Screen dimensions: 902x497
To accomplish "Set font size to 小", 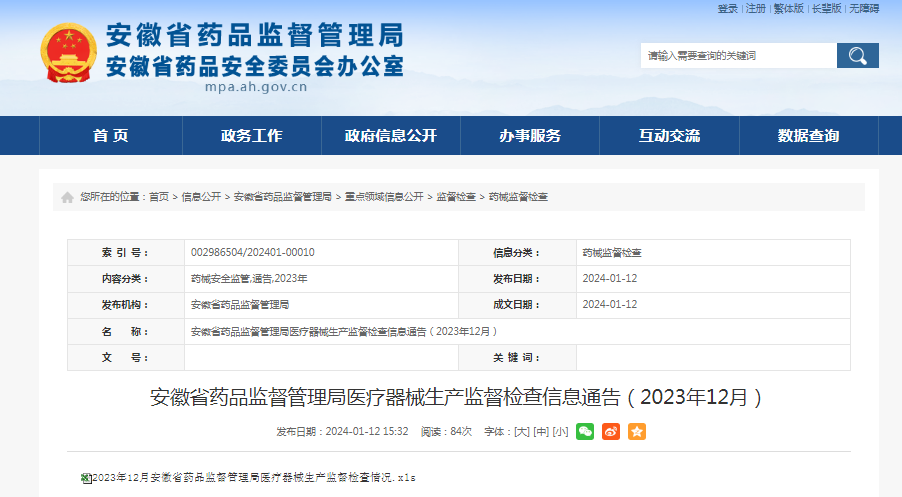I will 560,431.
